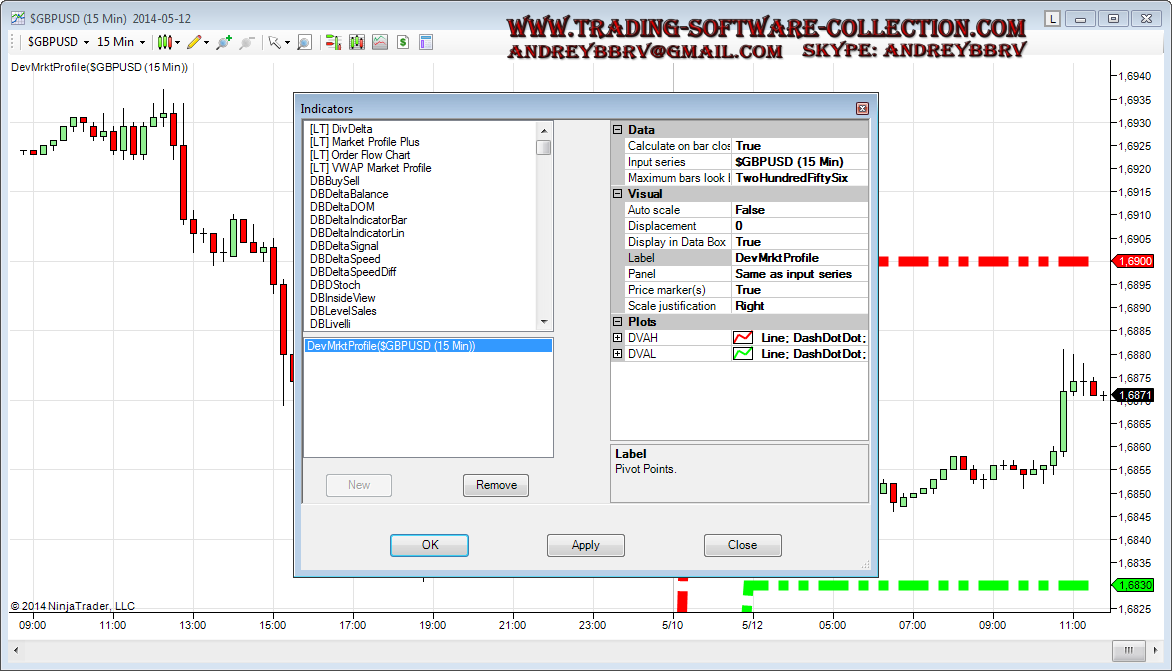Open the chart style candlestick dropdown
Viewport: 1172px width, 671px height.
point(168,42)
